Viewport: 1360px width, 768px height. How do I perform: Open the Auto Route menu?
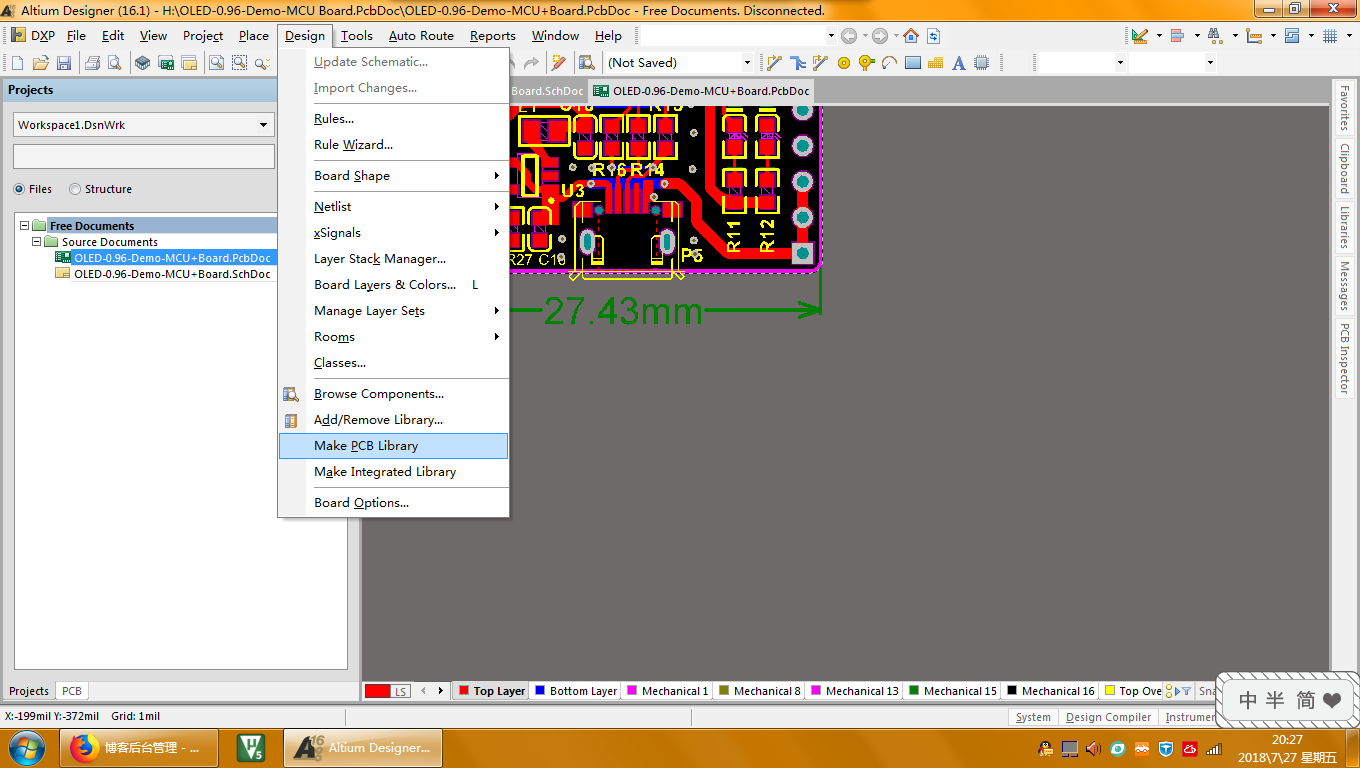click(421, 36)
